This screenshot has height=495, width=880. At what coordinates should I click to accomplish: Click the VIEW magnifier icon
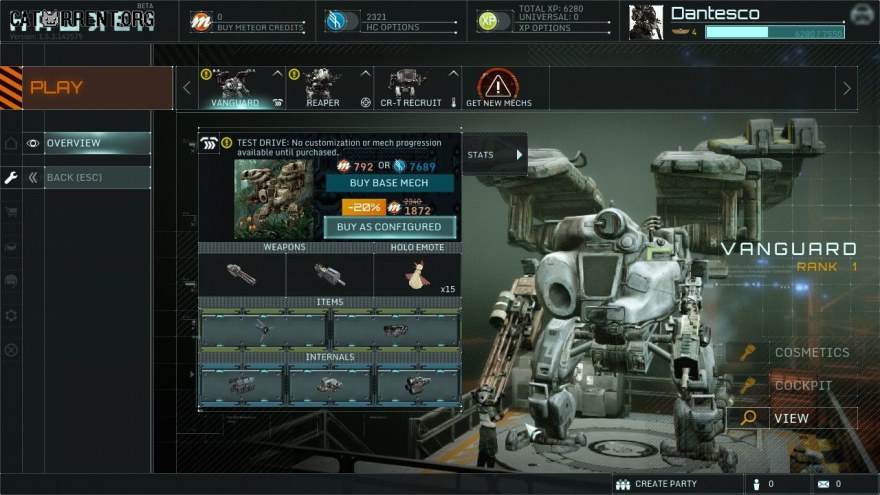coord(748,418)
